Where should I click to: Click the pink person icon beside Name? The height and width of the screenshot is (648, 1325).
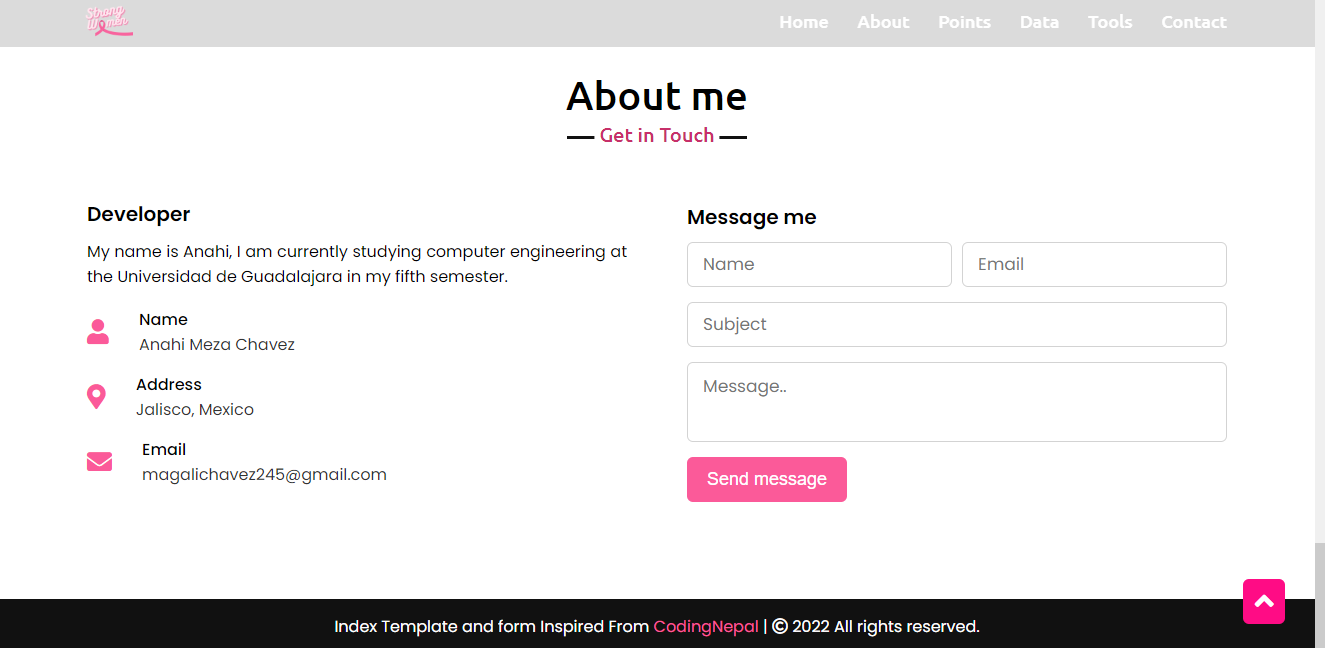click(x=98, y=331)
